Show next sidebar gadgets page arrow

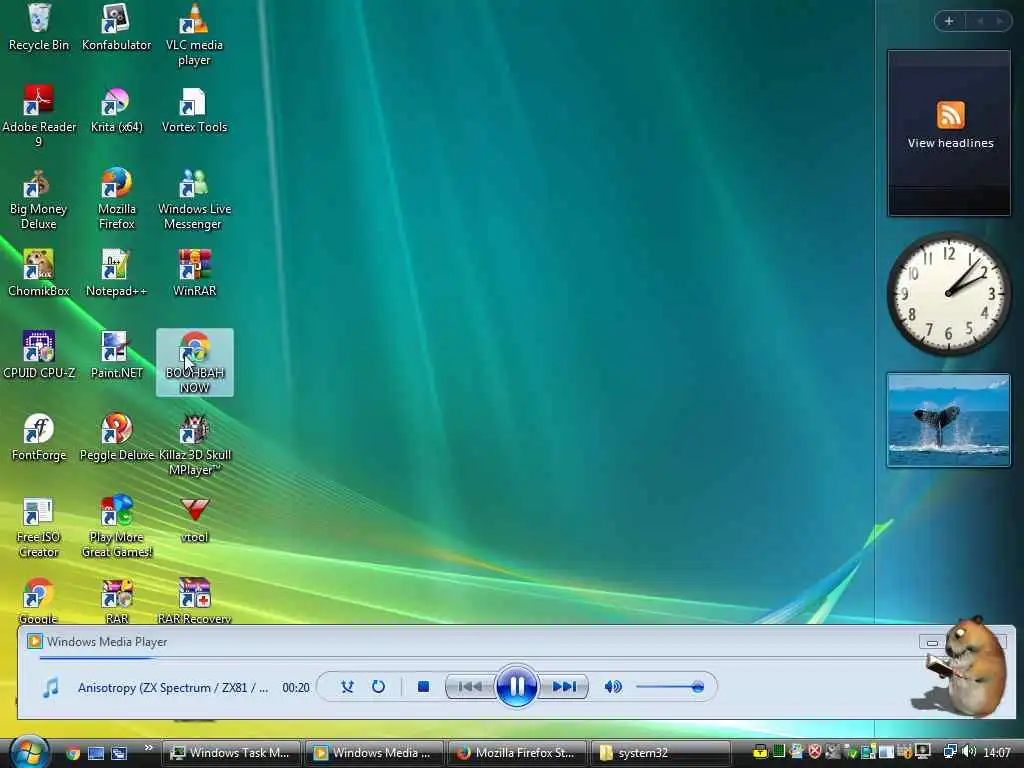point(999,21)
